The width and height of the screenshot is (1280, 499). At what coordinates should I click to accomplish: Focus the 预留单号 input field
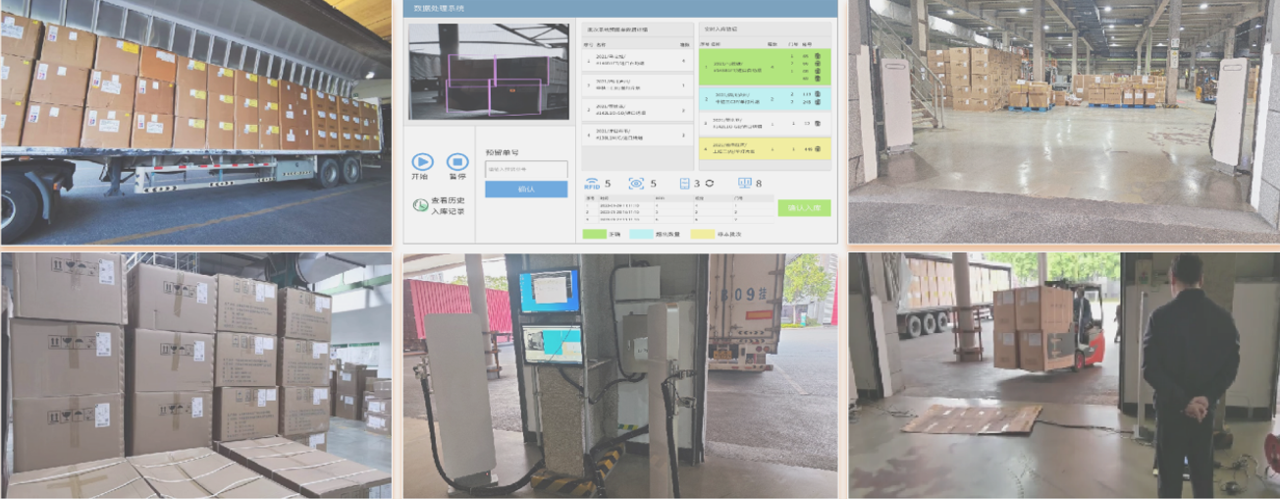click(x=526, y=169)
